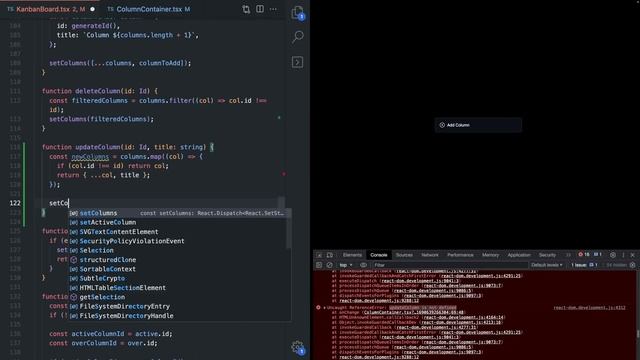Open the Default levels dropdown
The image size is (640, 360).
547,265
